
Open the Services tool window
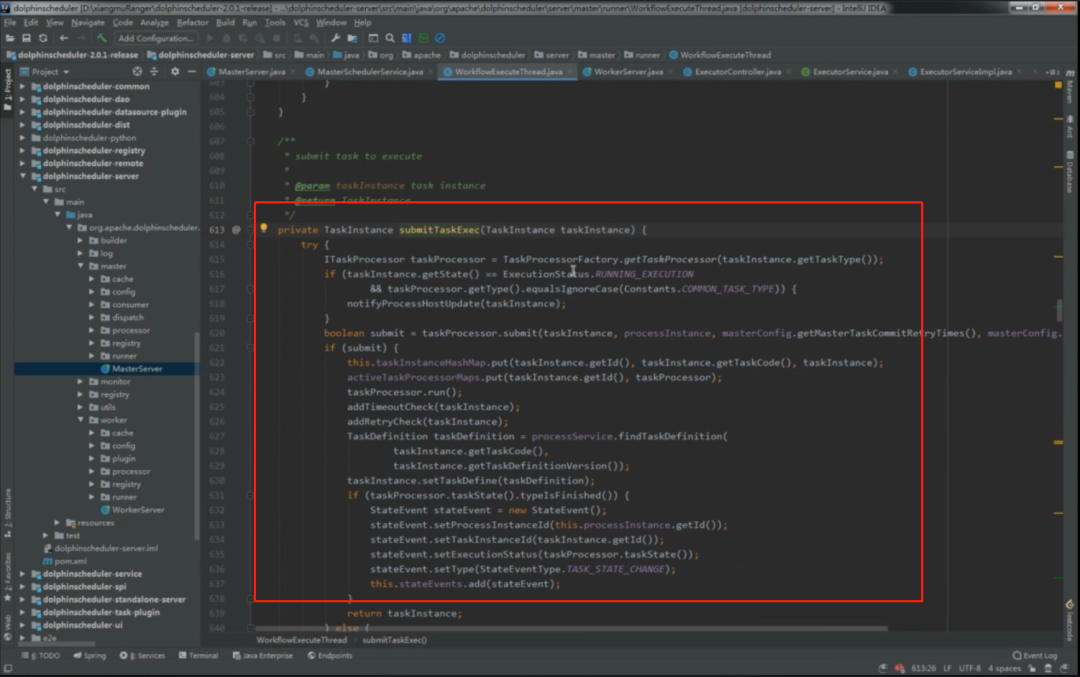click(x=143, y=656)
